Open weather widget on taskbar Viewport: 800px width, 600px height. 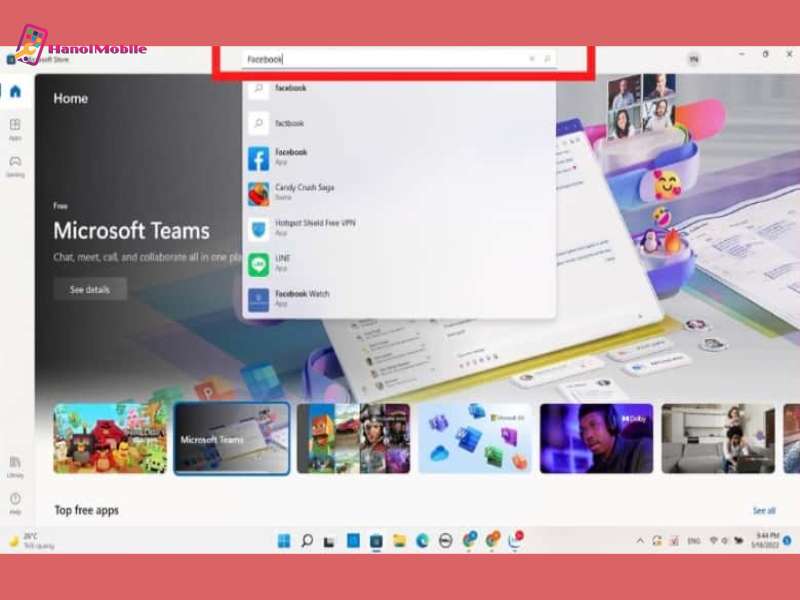click(32, 541)
